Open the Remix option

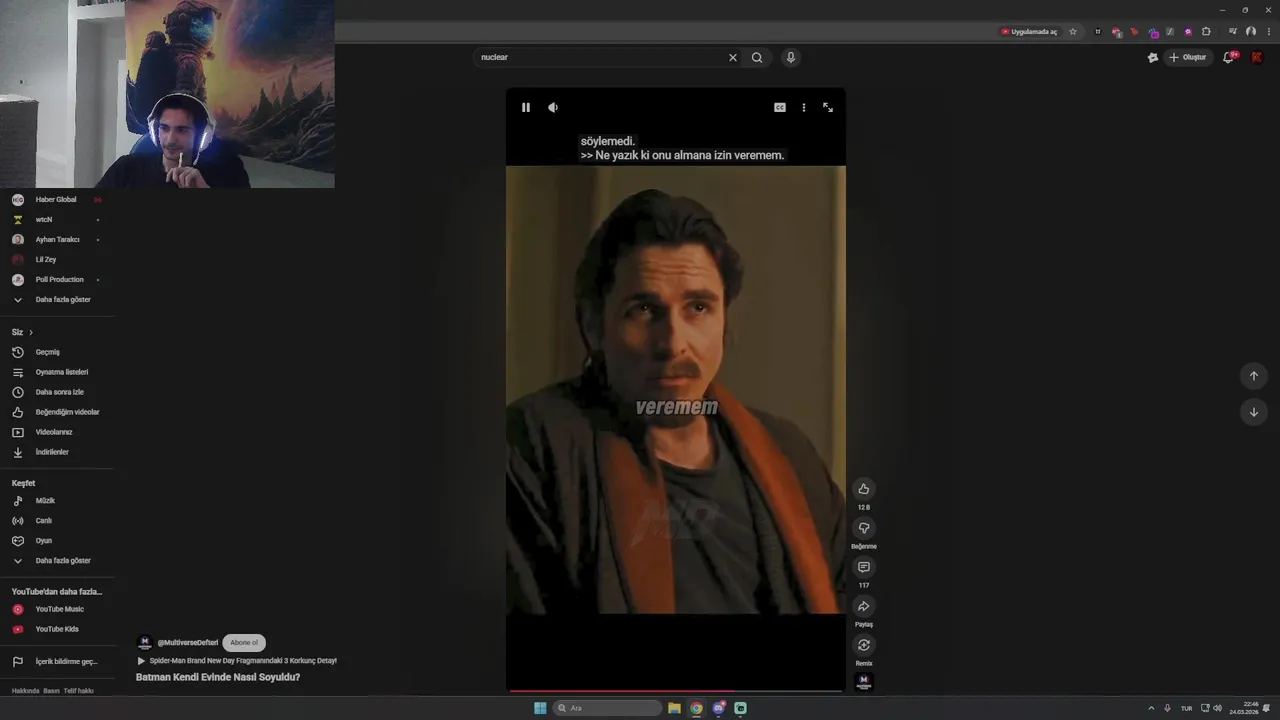click(864, 645)
